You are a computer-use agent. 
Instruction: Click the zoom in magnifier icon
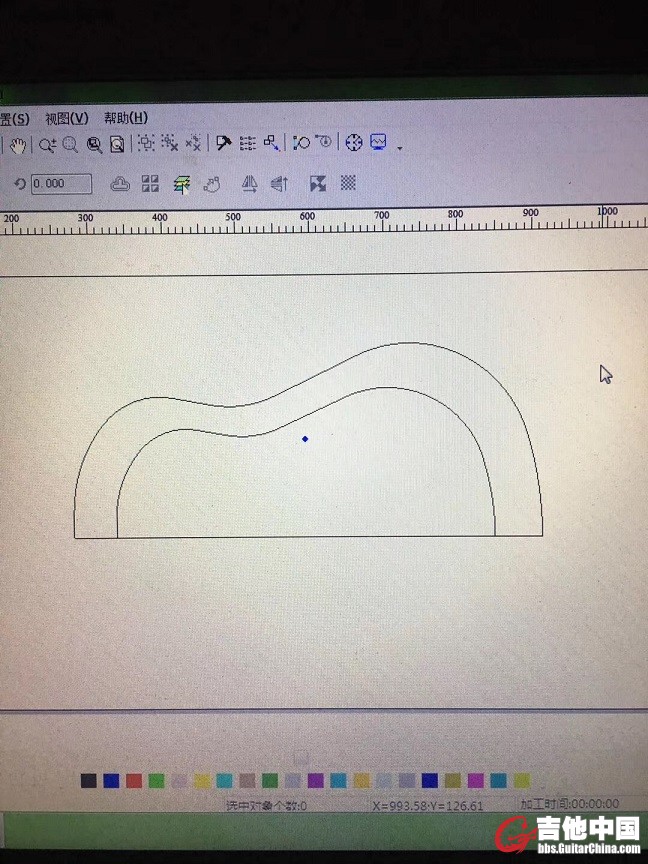point(47,145)
